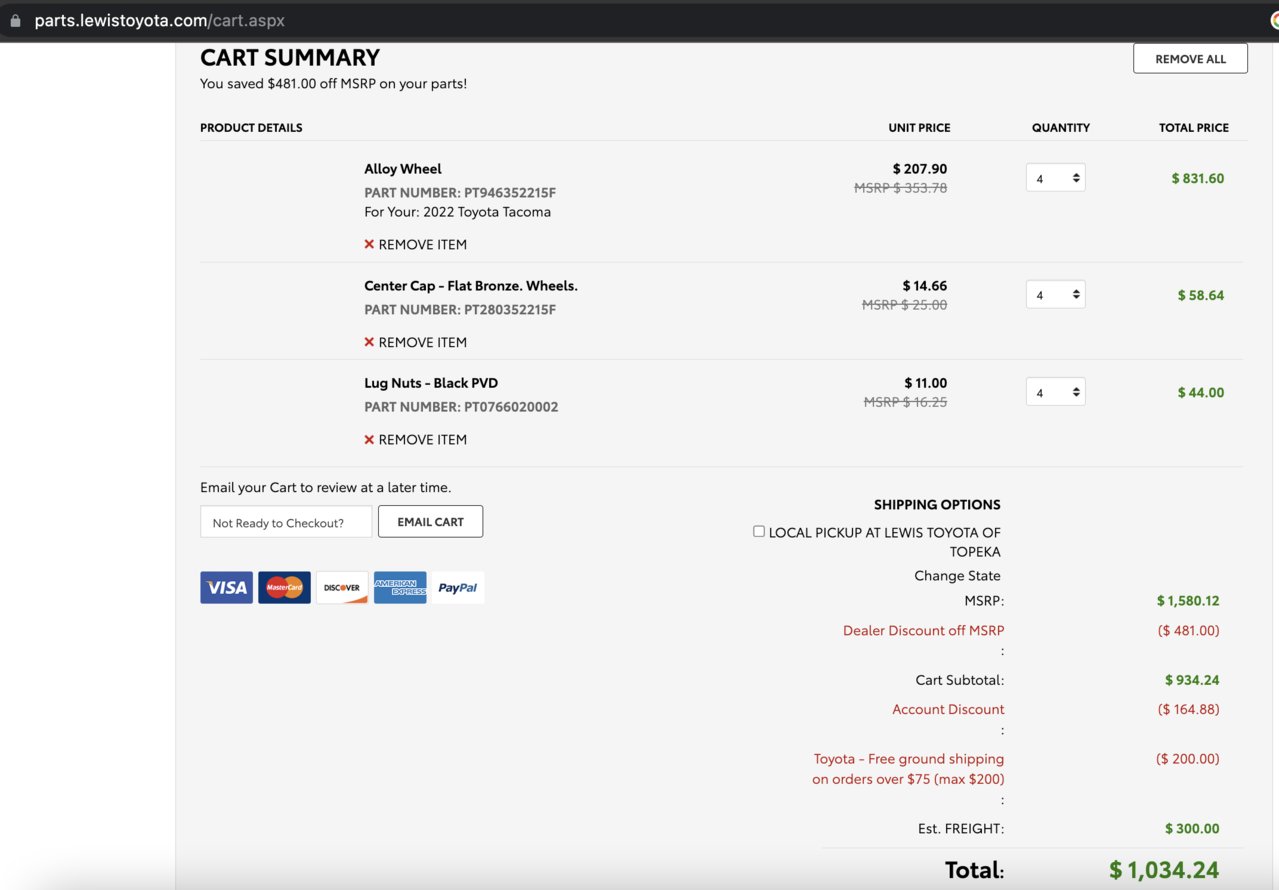Click the American Express card icon
The image size is (1279, 890).
[400, 588]
